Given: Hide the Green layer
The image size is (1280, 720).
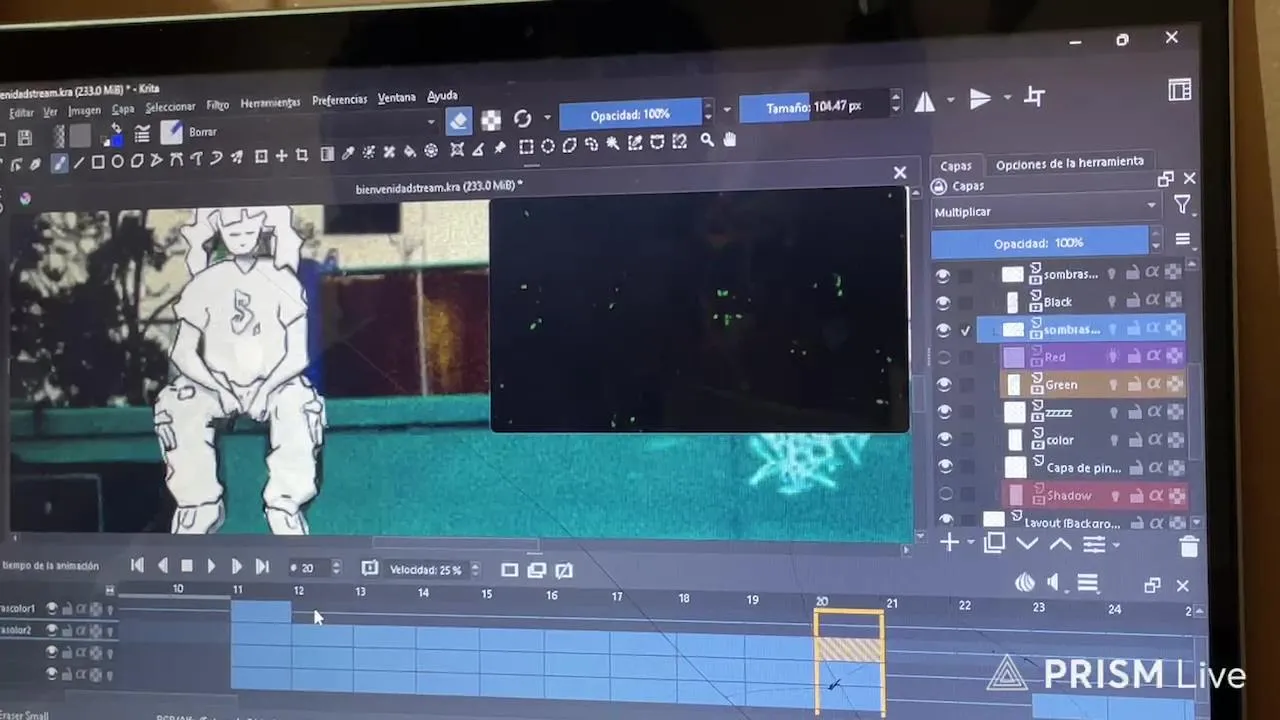Looking at the screenshot, I should [944, 384].
